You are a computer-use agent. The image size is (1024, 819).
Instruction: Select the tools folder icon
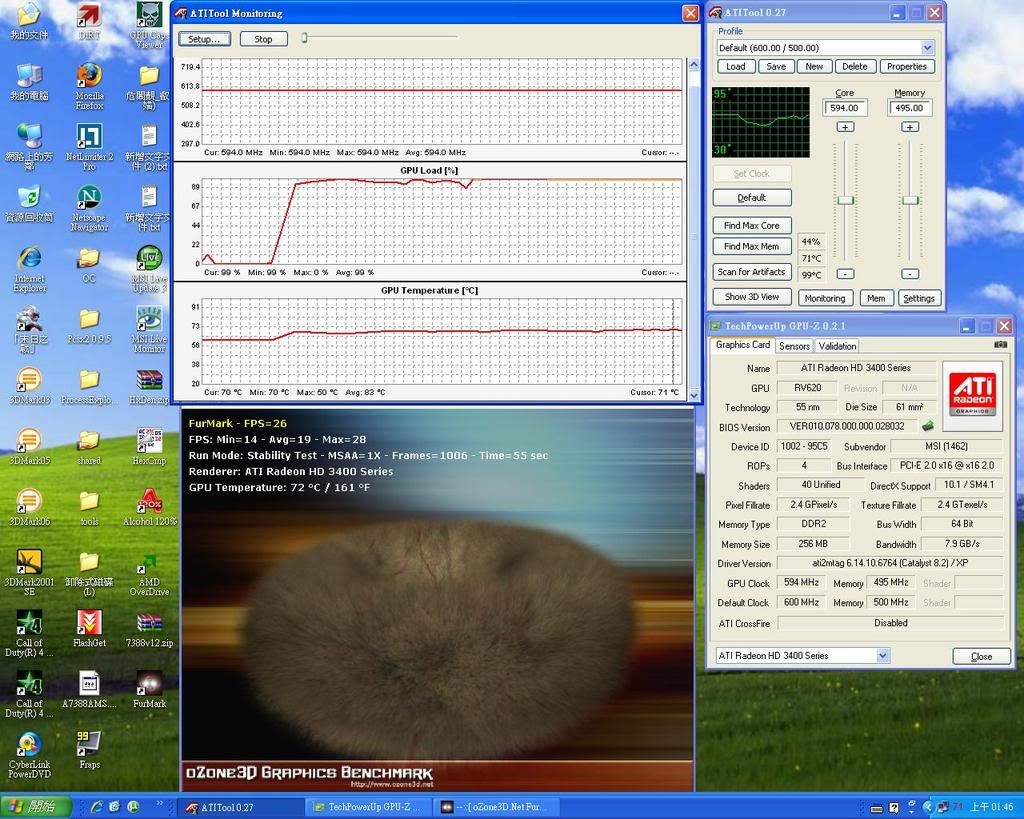(x=89, y=506)
